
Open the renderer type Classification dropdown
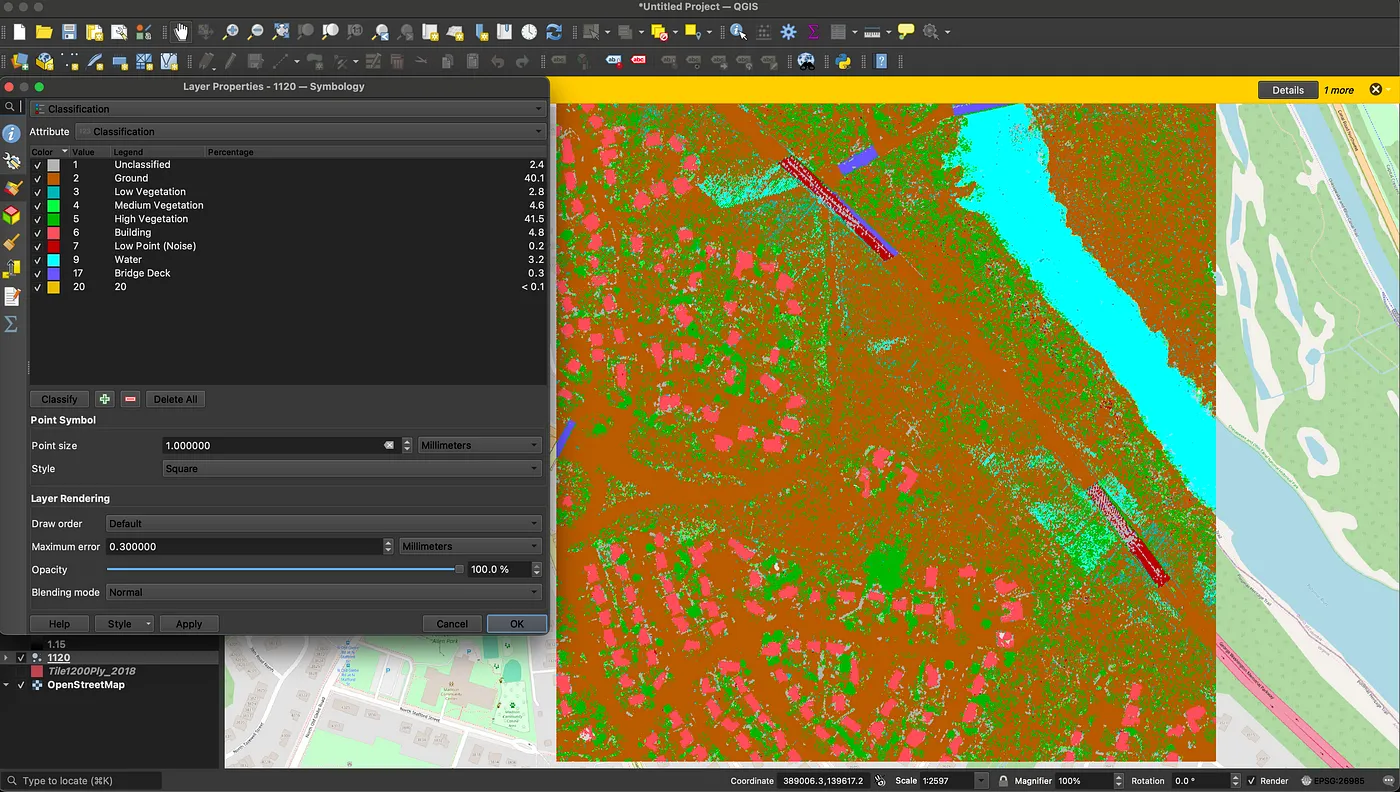pyautogui.click(x=288, y=109)
